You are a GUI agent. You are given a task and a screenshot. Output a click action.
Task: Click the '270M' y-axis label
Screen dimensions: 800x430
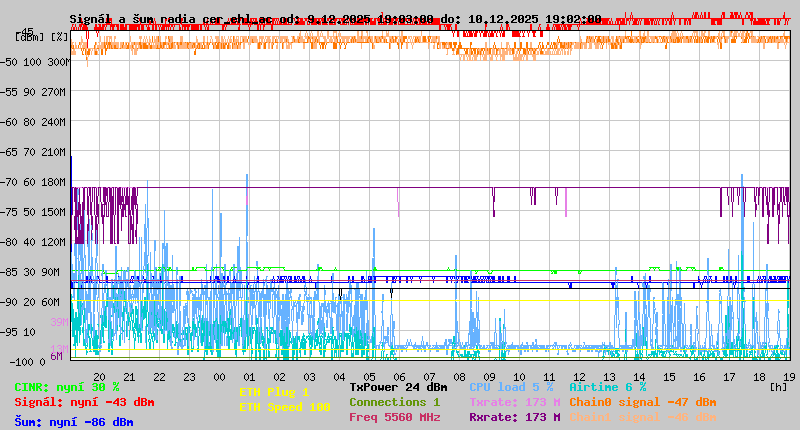[56, 92]
